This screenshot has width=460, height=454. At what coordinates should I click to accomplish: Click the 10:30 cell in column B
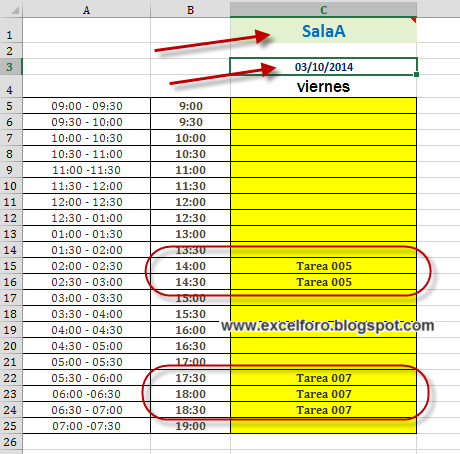tap(190, 154)
